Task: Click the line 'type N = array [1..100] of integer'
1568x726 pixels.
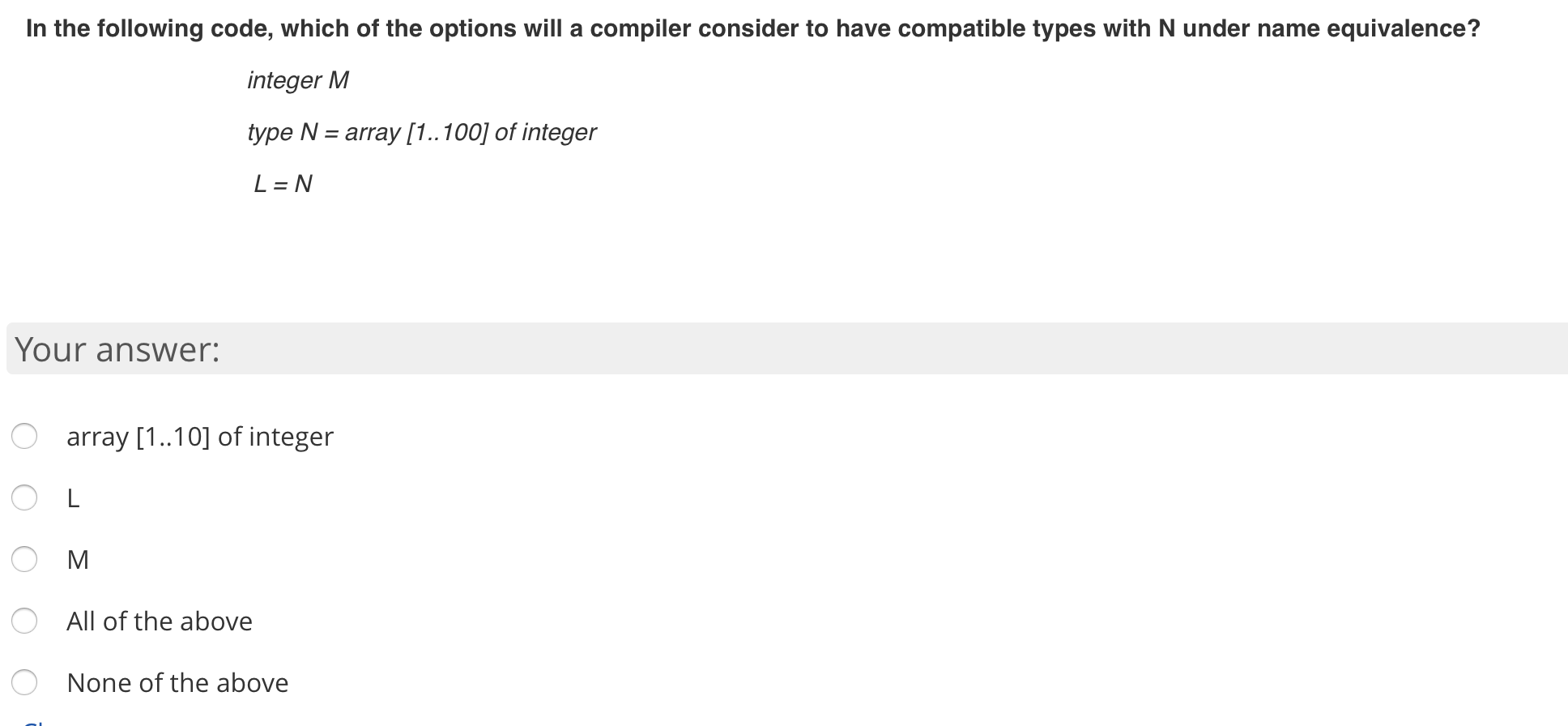Action: [421, 132]
